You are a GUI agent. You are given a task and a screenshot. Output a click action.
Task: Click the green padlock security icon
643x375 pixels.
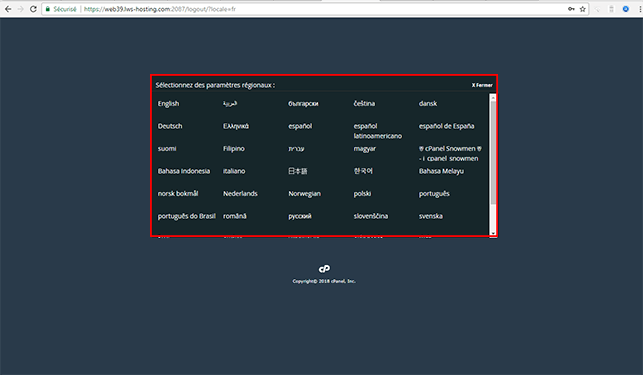pyautogui.click(x=48, y=9)
